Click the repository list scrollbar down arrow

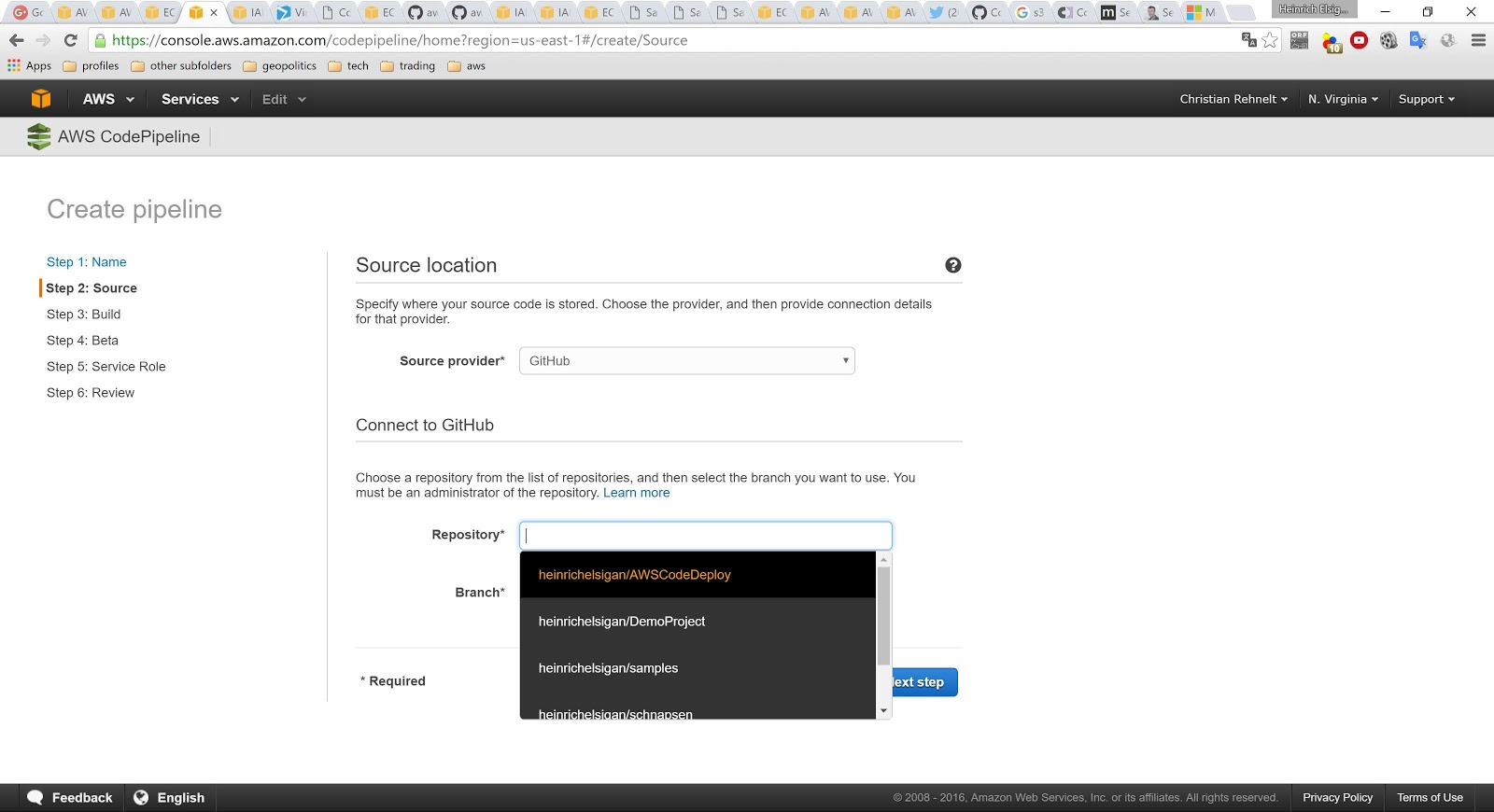883,711
